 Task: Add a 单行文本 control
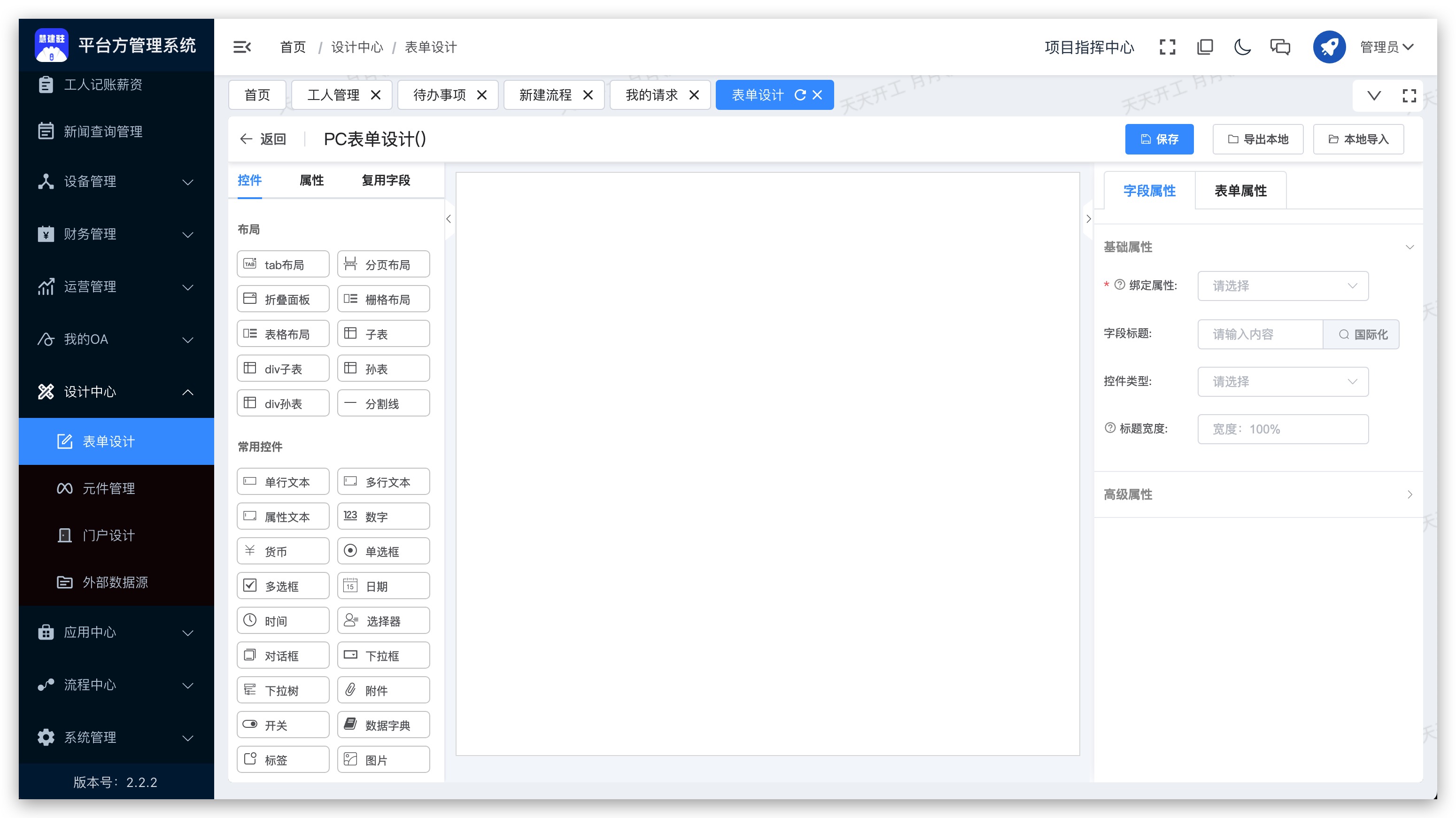coord(283,482)
